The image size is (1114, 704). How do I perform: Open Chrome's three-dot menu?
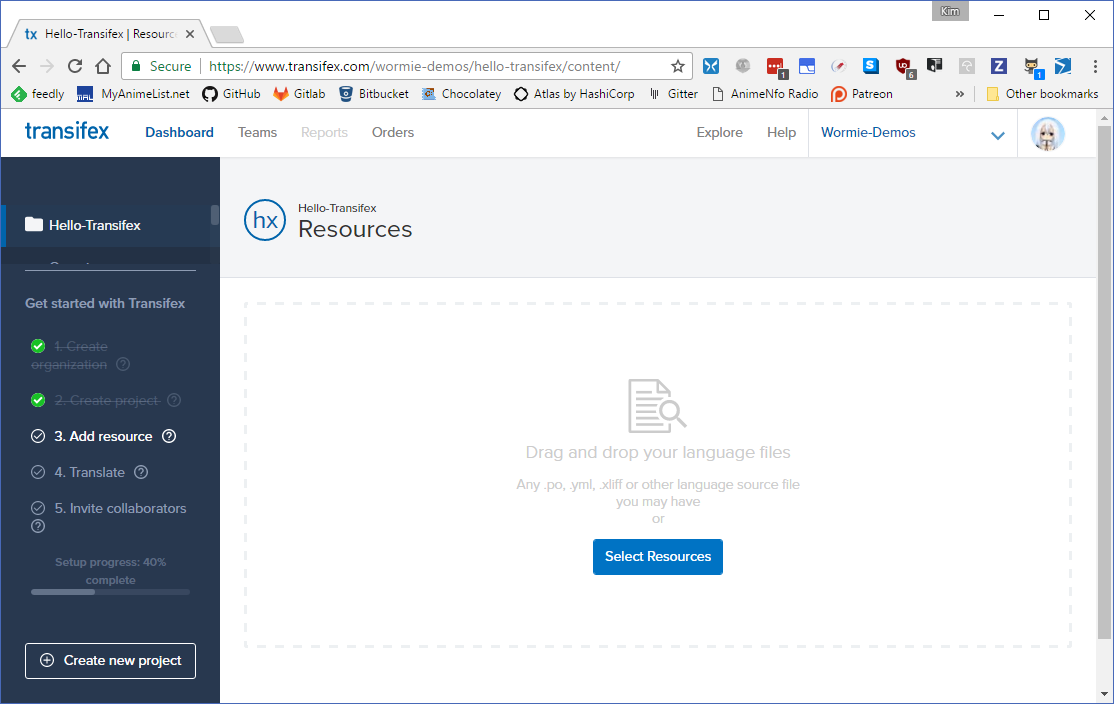pos(1095,66)
